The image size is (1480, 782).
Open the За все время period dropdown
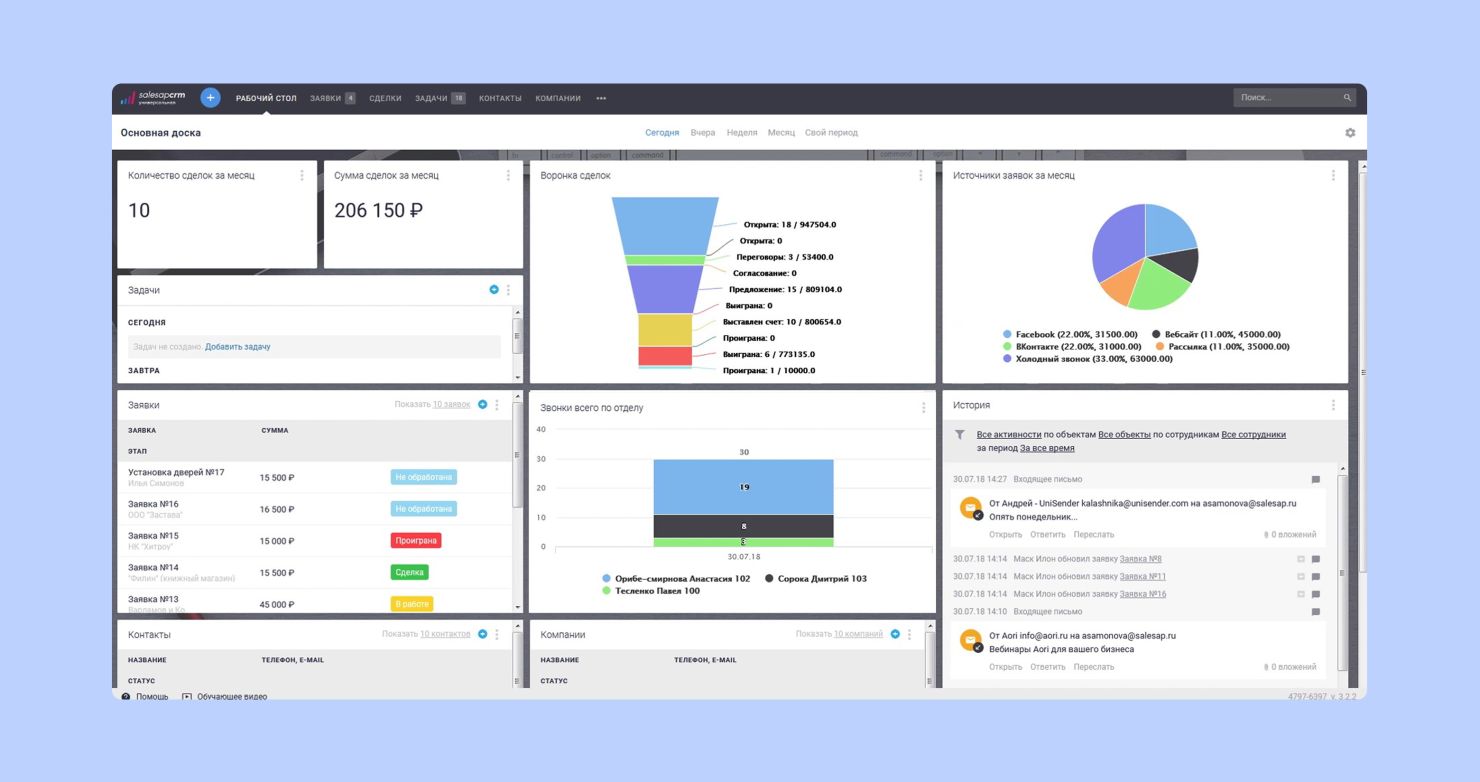(x=1047, y=449)
